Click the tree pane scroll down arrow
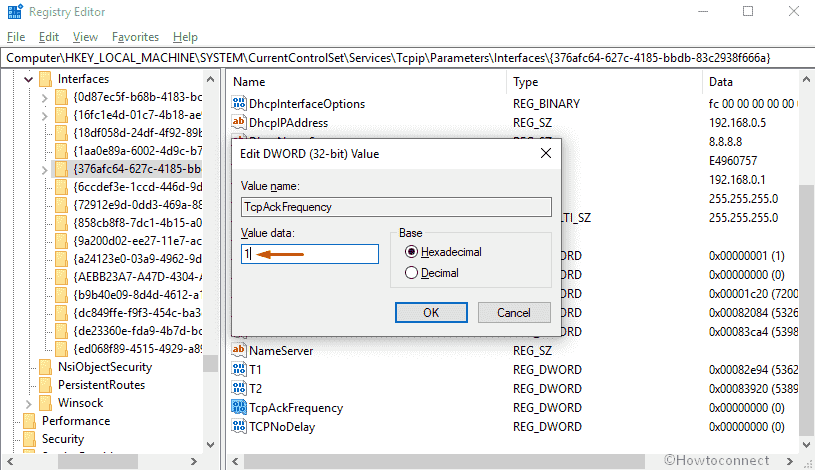The image size is (815, 470). coord(211,445)
